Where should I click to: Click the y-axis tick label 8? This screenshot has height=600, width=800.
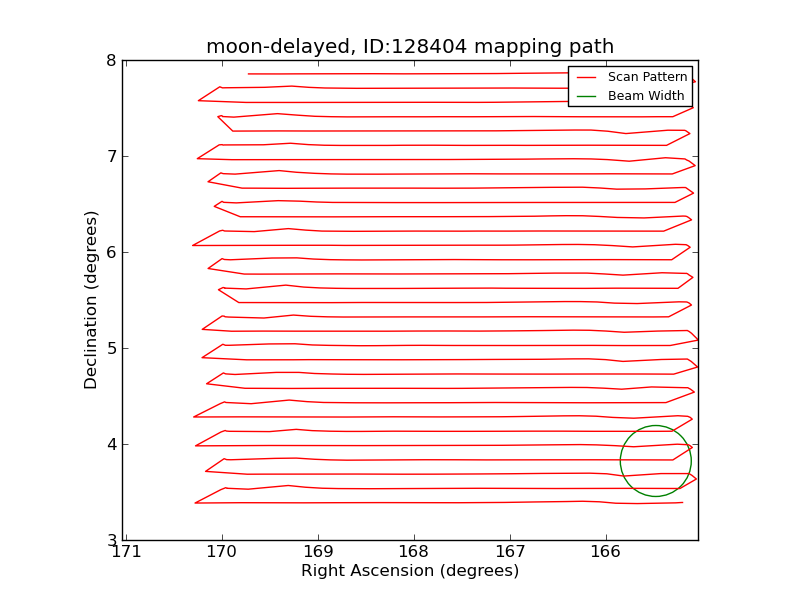[x=112, y=61]
